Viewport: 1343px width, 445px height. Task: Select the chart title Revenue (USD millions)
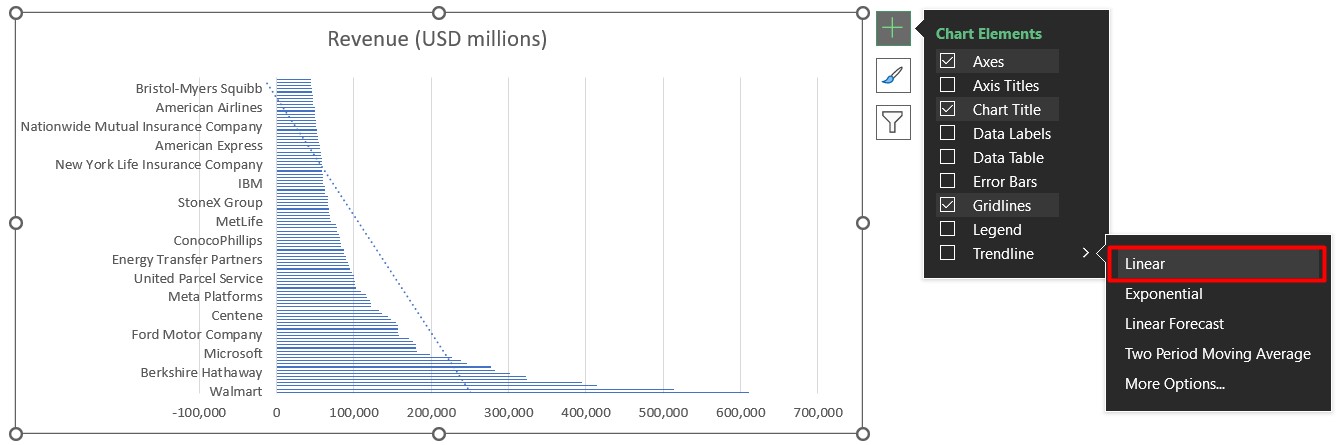point(437,39)
